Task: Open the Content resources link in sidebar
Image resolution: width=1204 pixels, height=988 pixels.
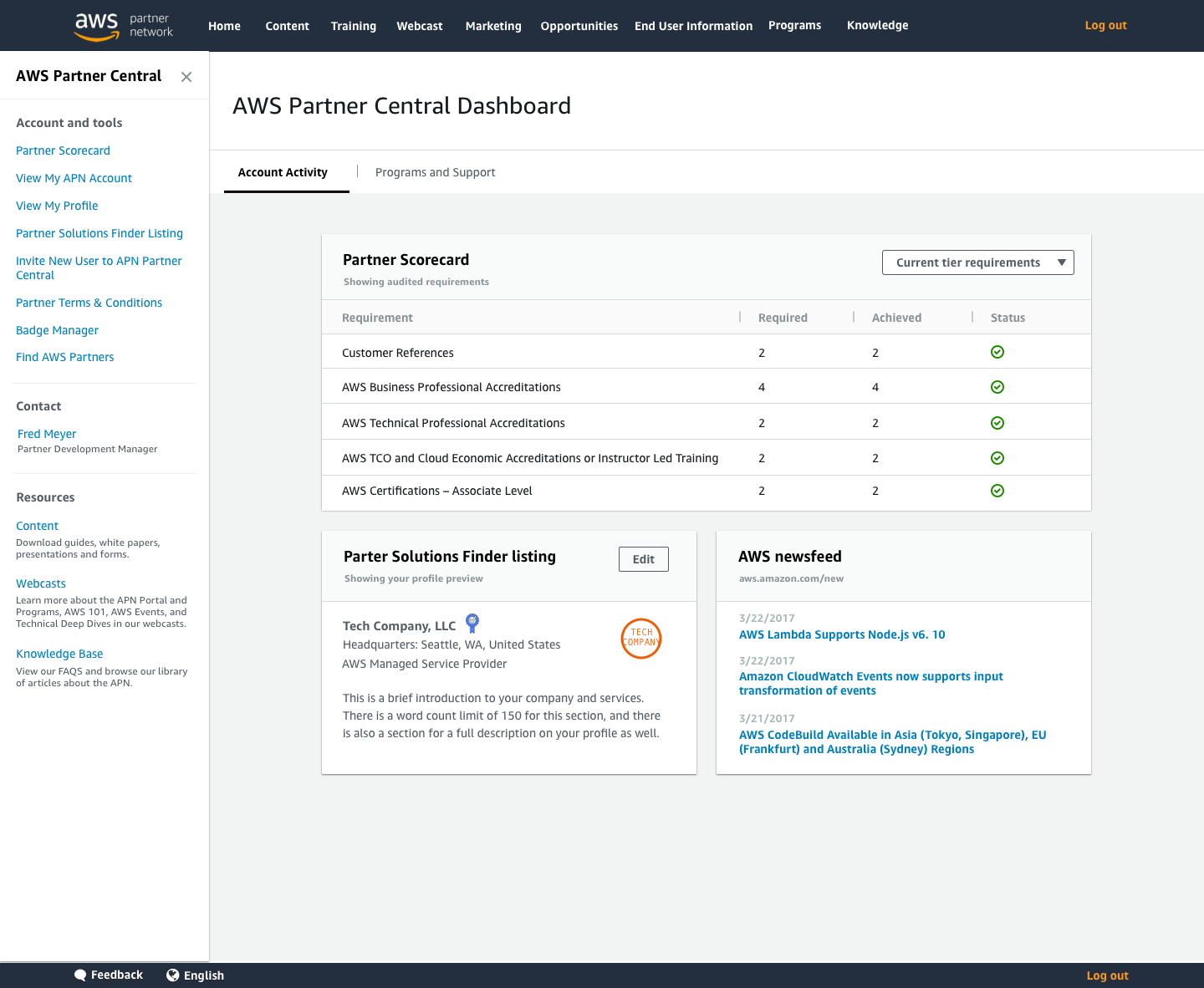Action: pos(37,526)
